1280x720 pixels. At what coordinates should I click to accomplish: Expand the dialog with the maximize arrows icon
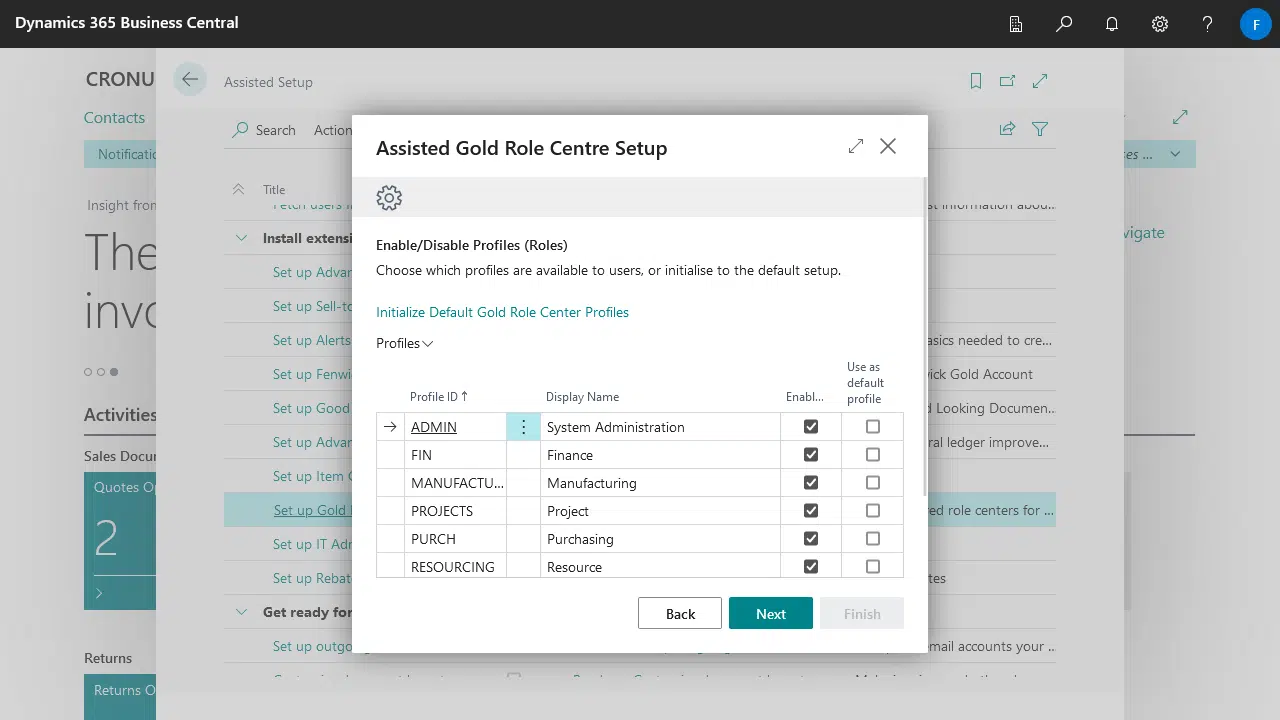[x=856, y=147]
